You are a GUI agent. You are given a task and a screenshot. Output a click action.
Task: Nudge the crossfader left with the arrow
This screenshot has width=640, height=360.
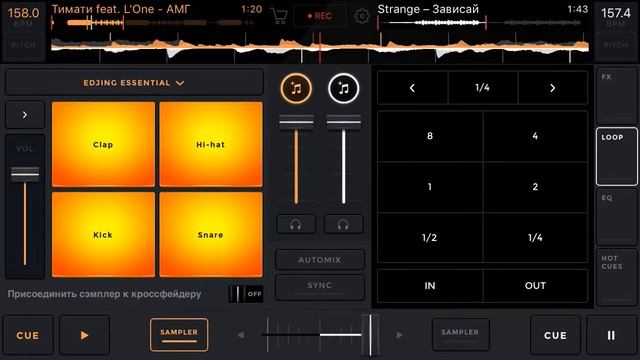[x=241, y=335]
